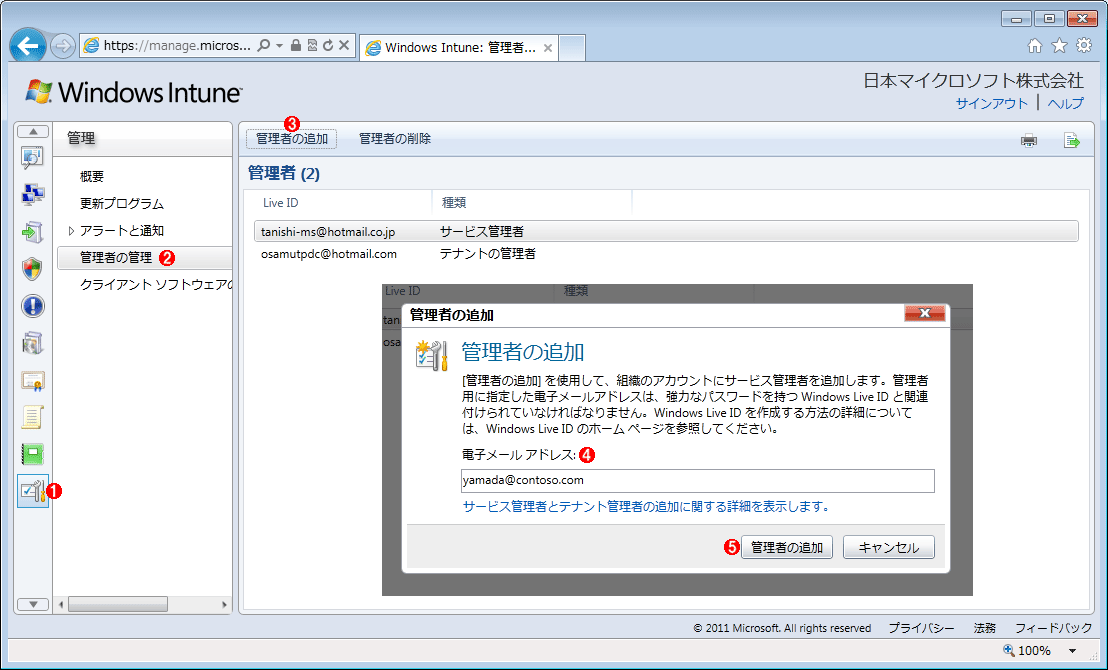Select the osamutpdc@hotmail.com row
1108x670 pixels.
[x=666, y=254]
